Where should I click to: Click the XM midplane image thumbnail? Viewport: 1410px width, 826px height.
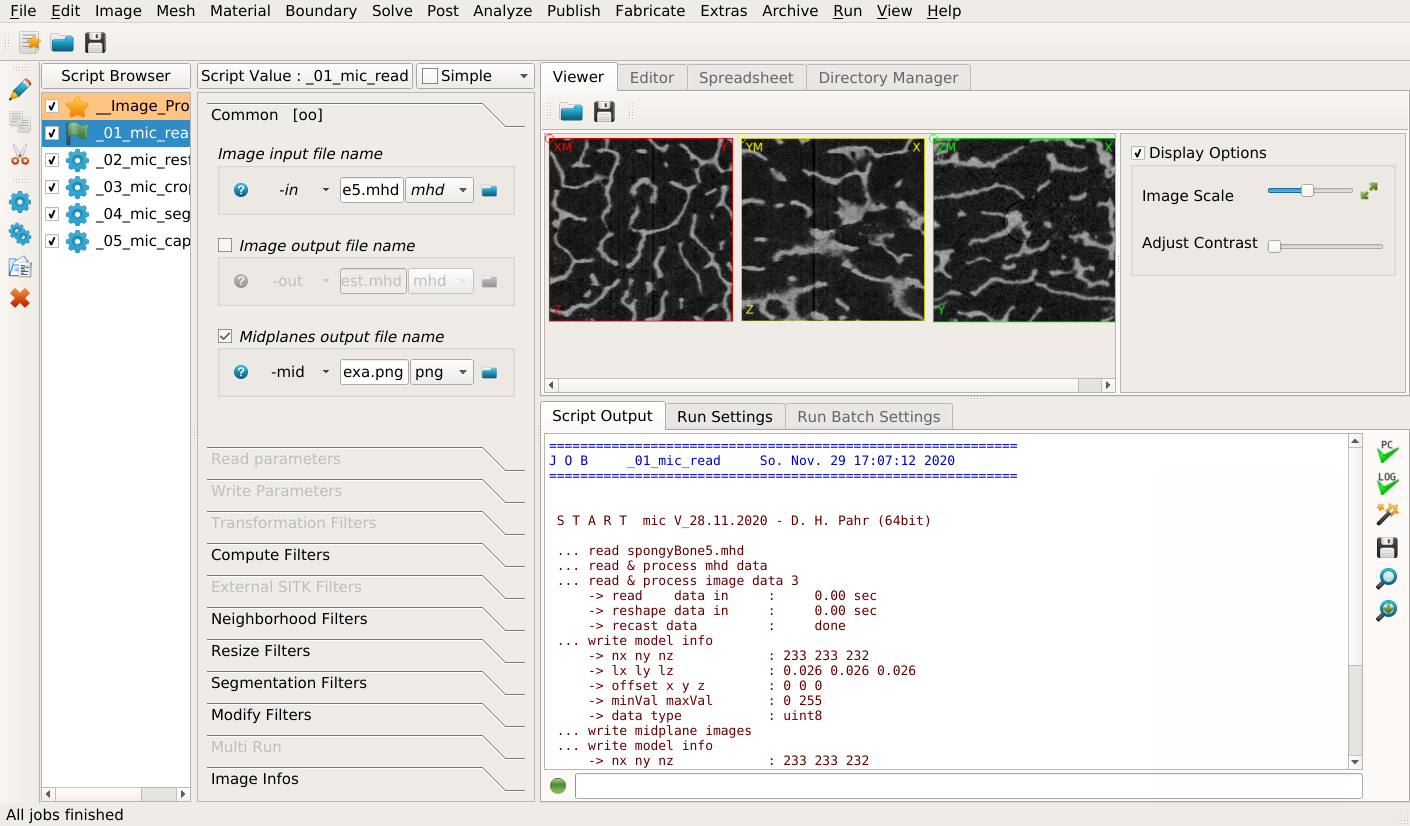pos(641,229)
